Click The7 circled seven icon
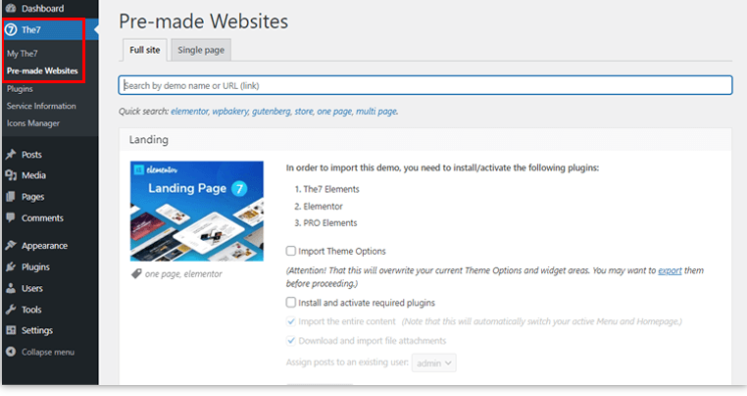 pyautogui.click(x=11, y=30)
